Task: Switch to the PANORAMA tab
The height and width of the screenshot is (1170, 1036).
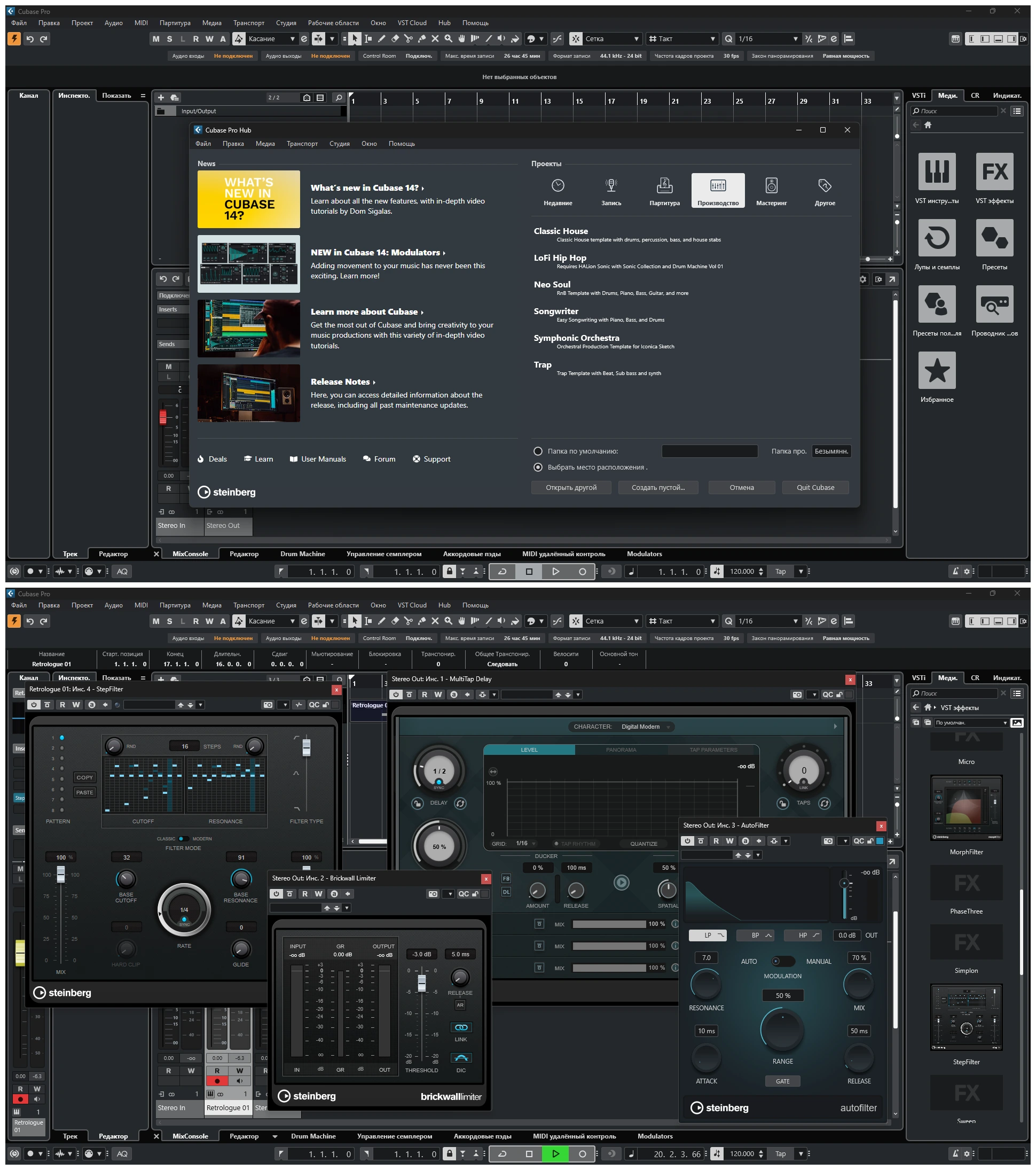Action: pos(621,750)
